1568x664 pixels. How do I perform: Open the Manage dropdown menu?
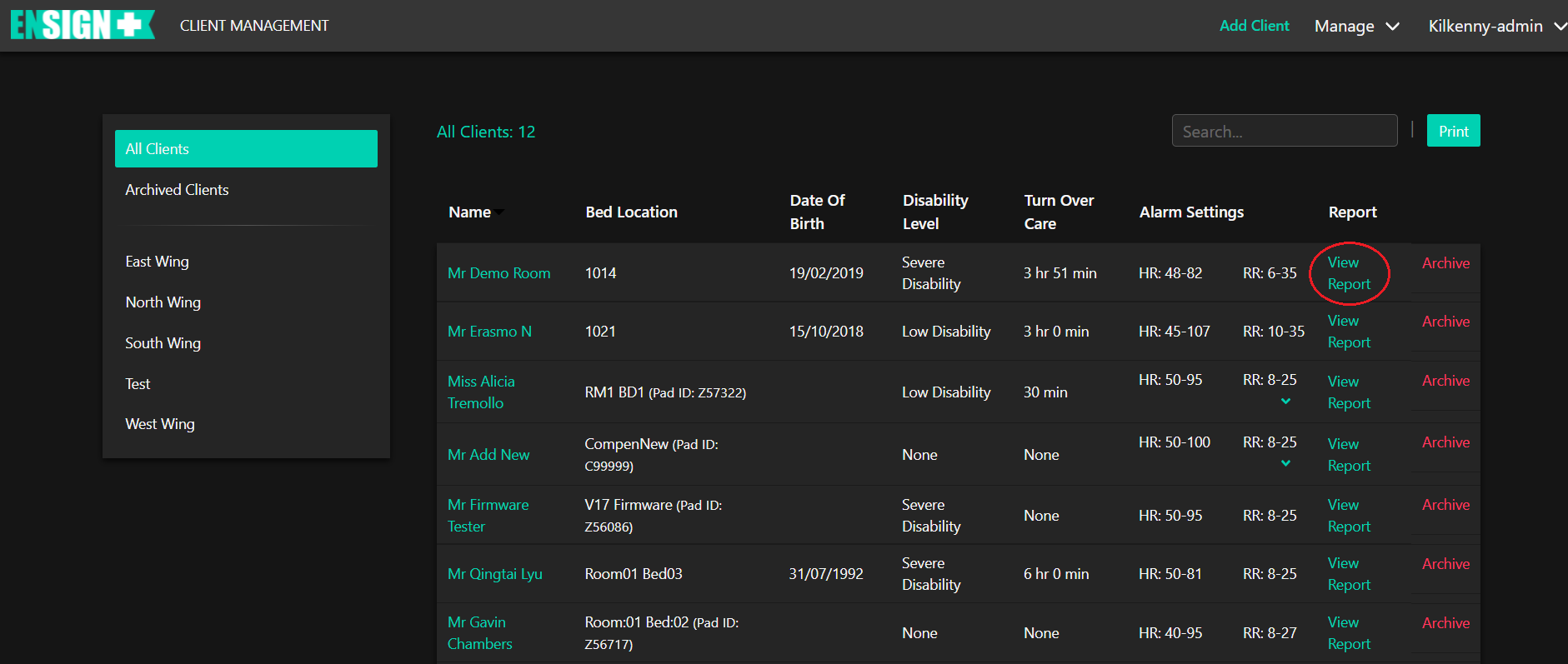(1356, 26)
